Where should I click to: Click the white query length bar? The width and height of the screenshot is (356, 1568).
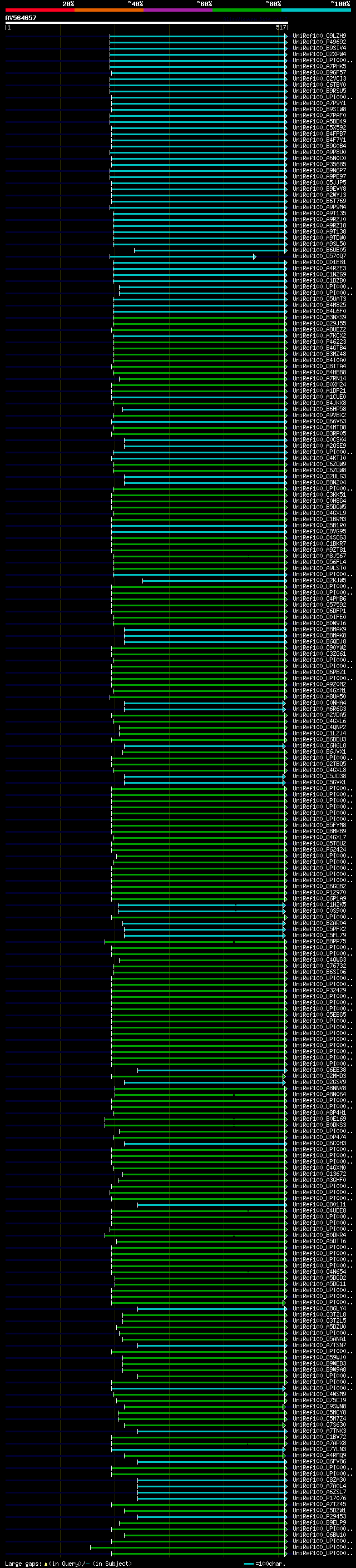pos(147,22)
